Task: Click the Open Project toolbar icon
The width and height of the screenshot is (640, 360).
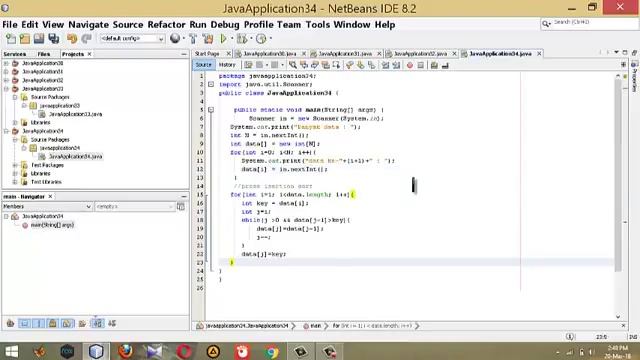Action: pos(39,39)
